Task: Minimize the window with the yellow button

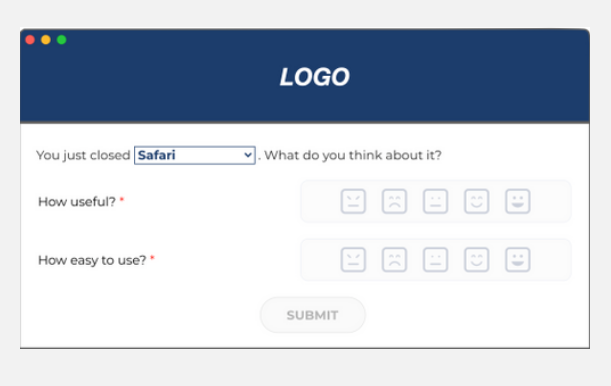Action: click(46, 40)
